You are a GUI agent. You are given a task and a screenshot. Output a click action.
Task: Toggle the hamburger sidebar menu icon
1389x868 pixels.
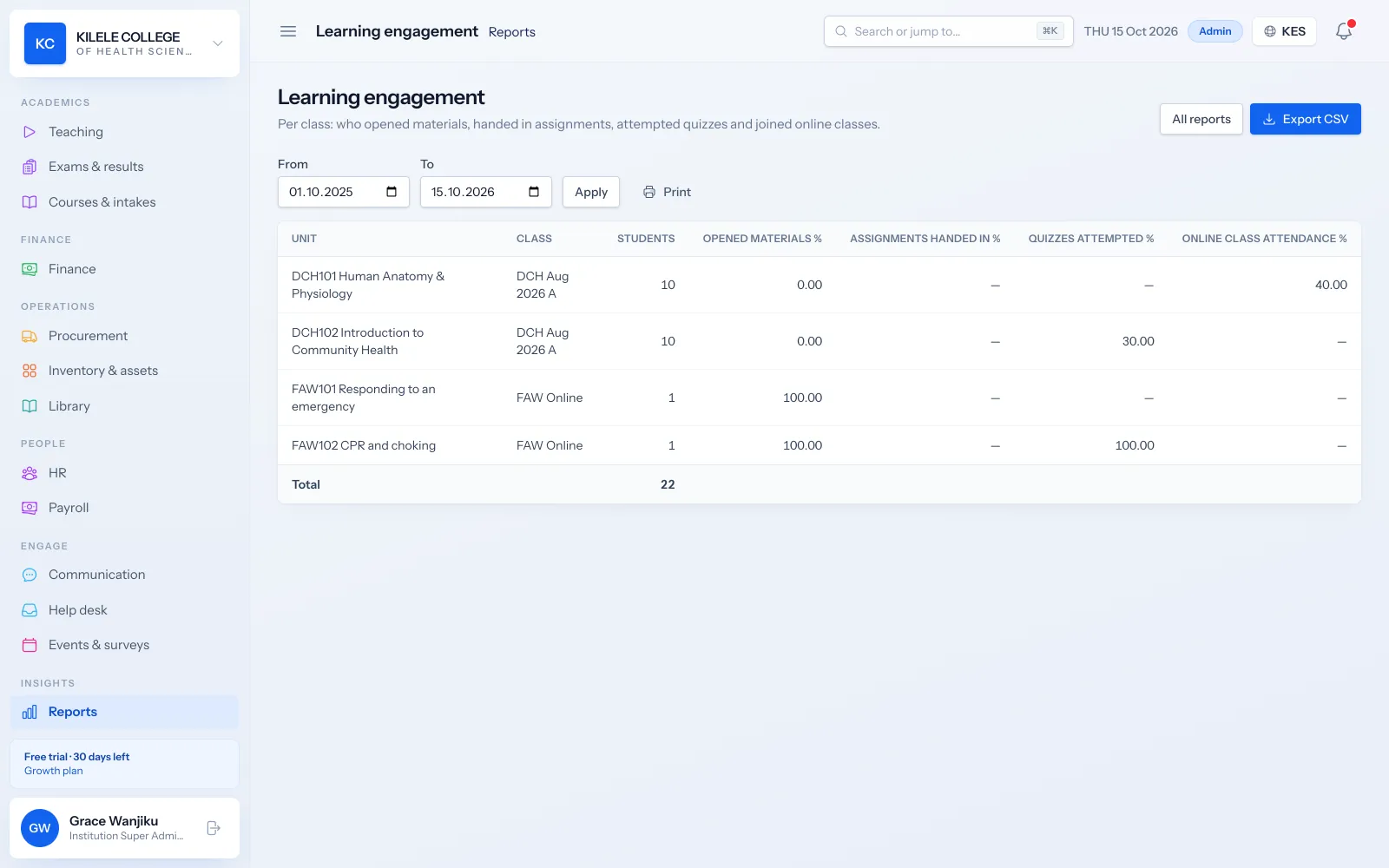288,31
